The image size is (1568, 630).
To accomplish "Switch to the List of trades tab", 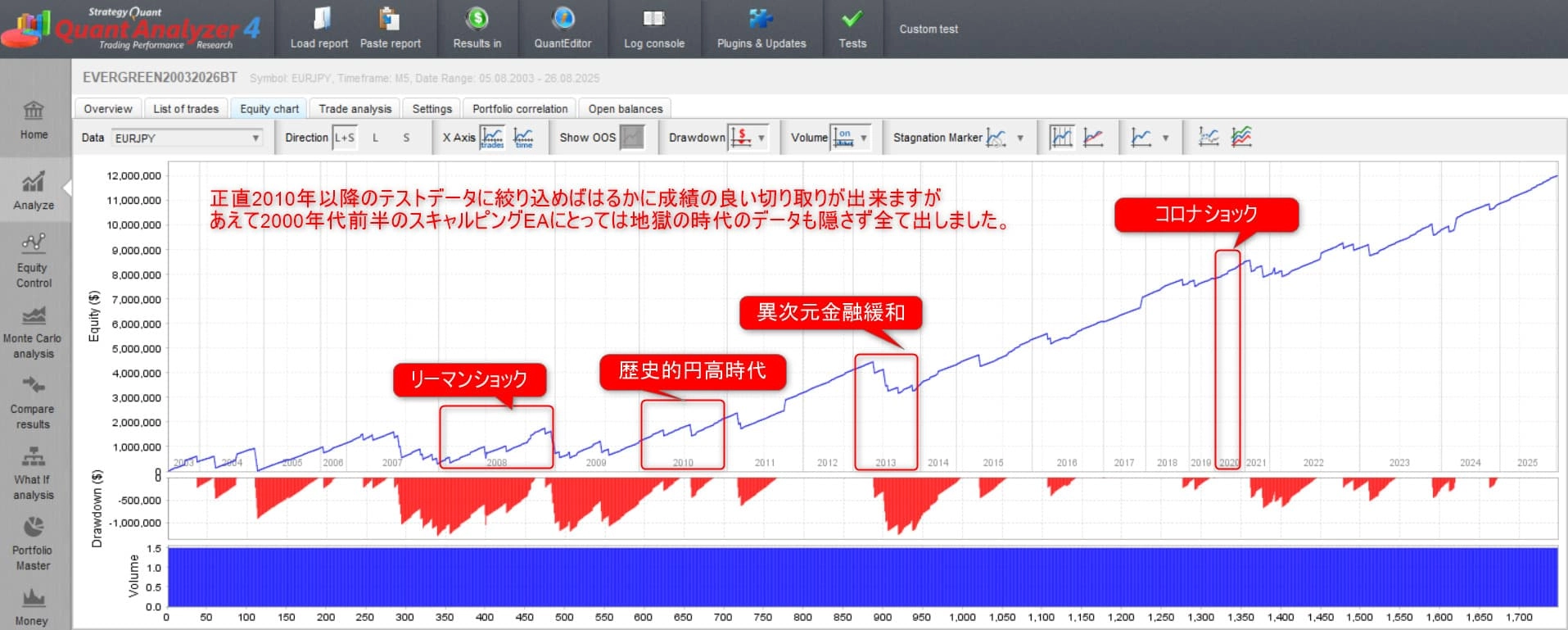I will (186, 108).
